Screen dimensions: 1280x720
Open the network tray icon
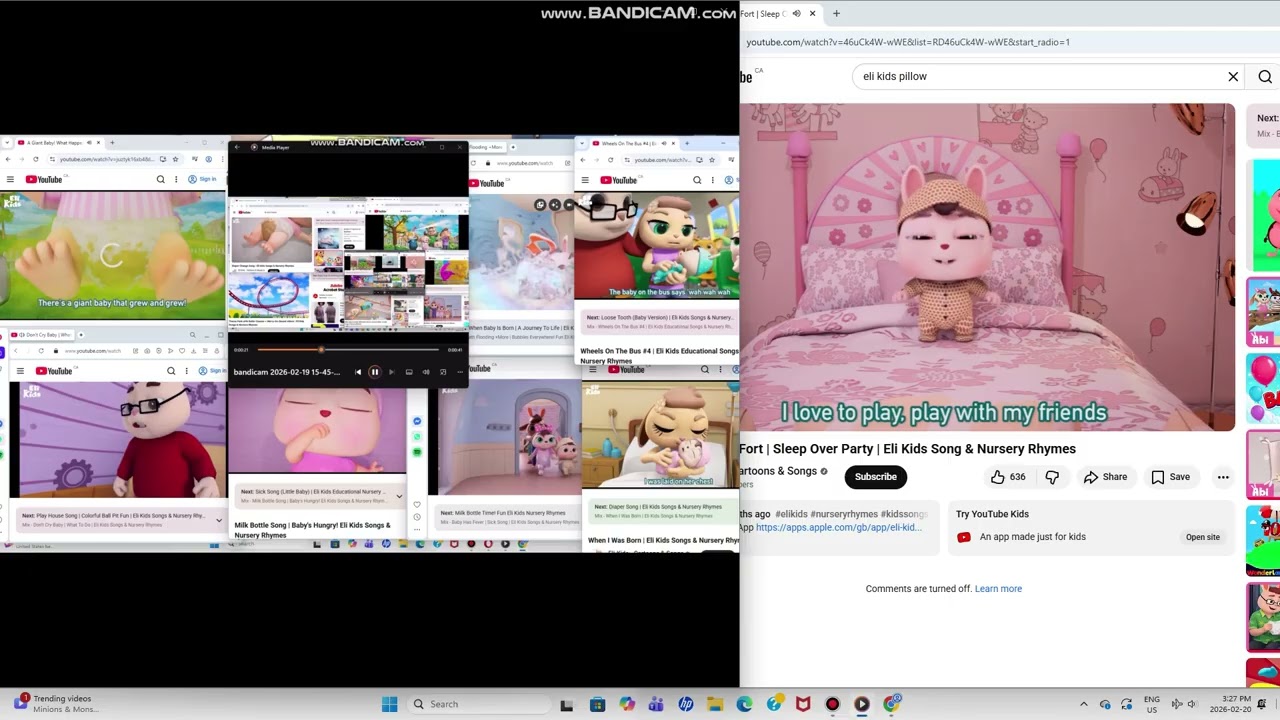pos(1176,704)
